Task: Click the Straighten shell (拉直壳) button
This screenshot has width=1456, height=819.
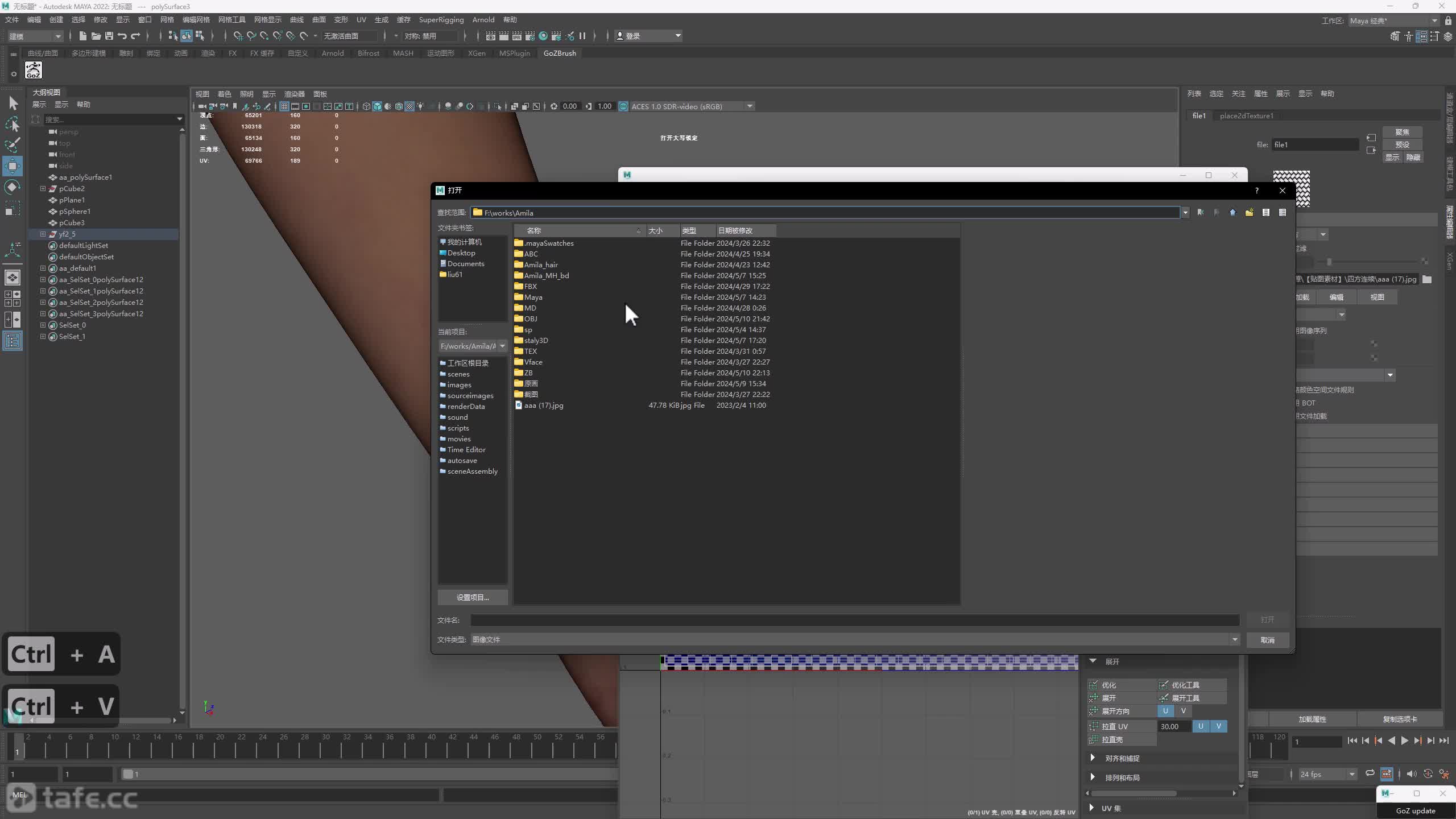Action: pyautogui.click(x=1122, y=740)
